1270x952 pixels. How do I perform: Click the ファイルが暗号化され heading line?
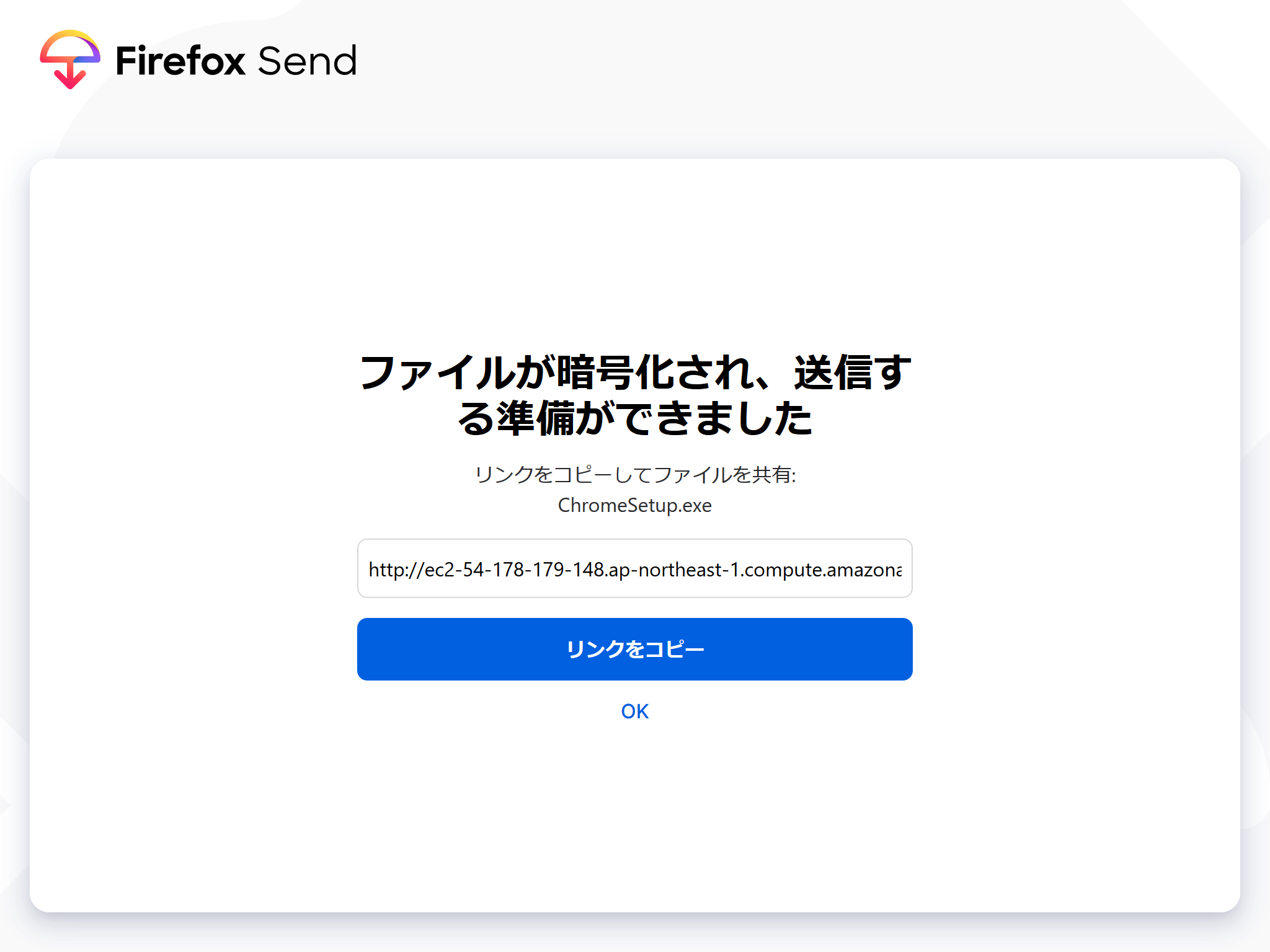[x=558, y=373]
